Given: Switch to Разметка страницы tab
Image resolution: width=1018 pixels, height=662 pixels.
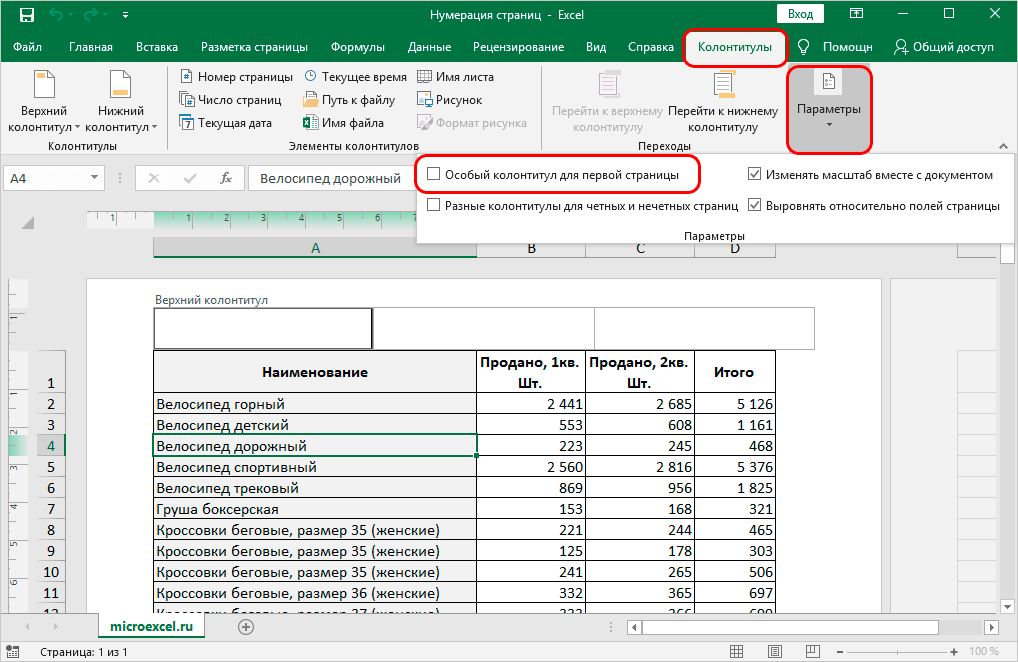Looking at the screenshot, I should (x=254, y=47).
